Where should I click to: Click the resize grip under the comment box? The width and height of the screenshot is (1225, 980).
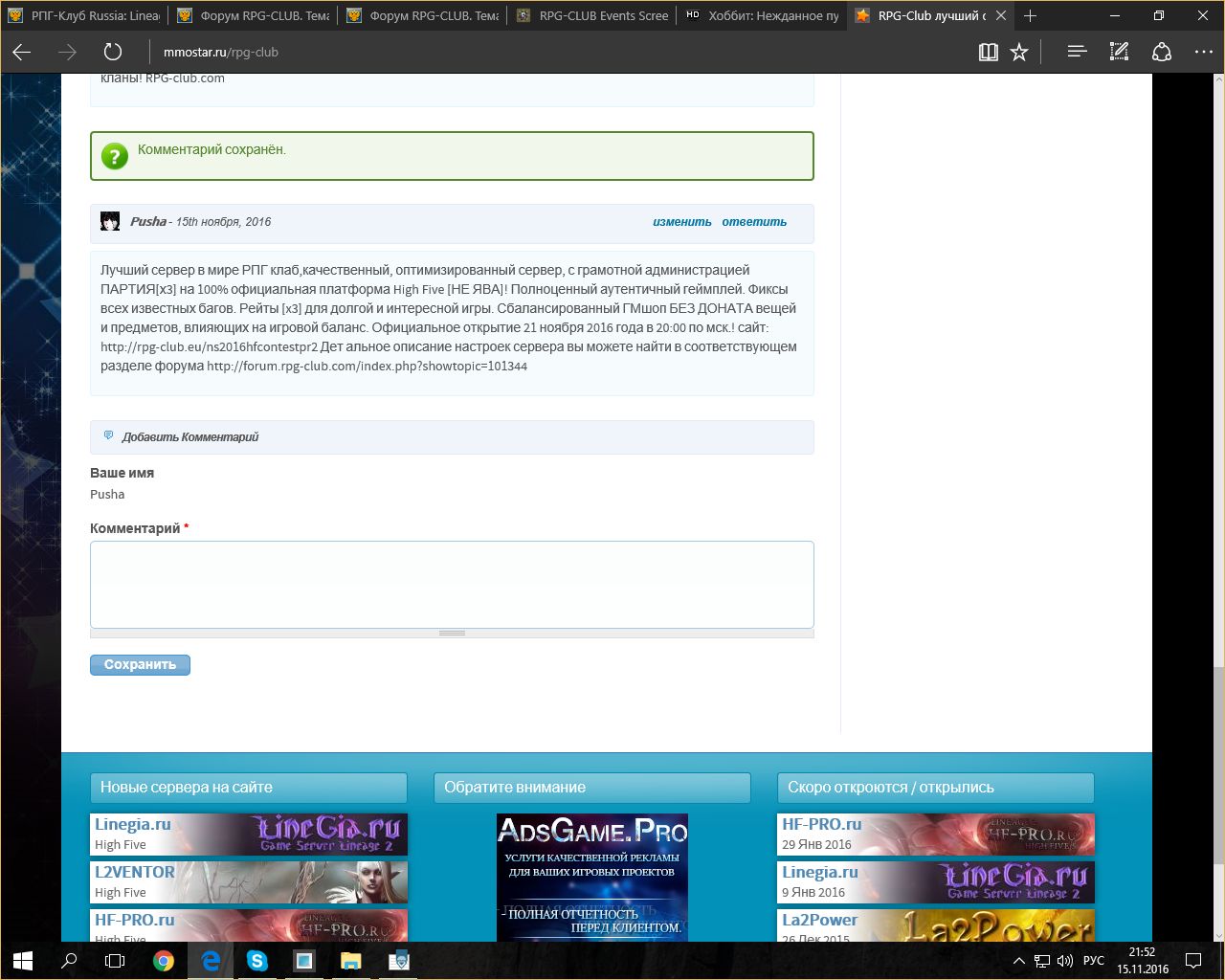point(452,633)
